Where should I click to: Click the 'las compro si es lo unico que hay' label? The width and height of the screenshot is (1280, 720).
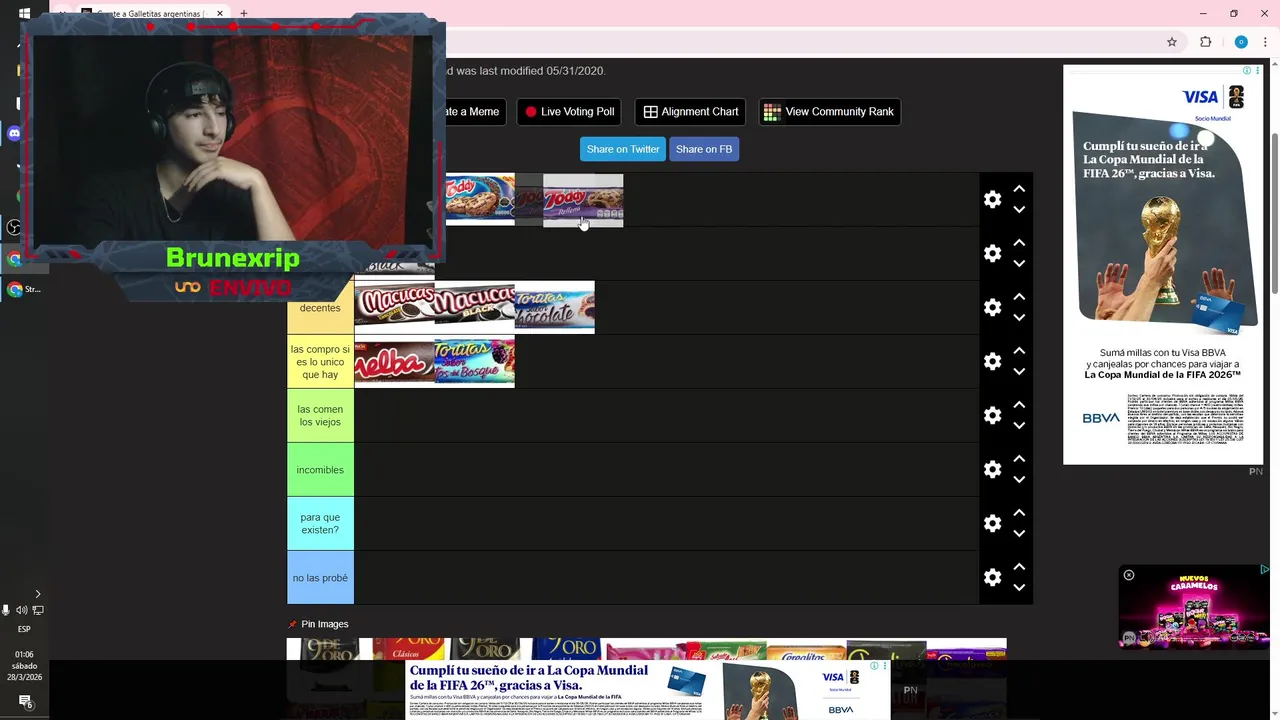tap(320, 362)
